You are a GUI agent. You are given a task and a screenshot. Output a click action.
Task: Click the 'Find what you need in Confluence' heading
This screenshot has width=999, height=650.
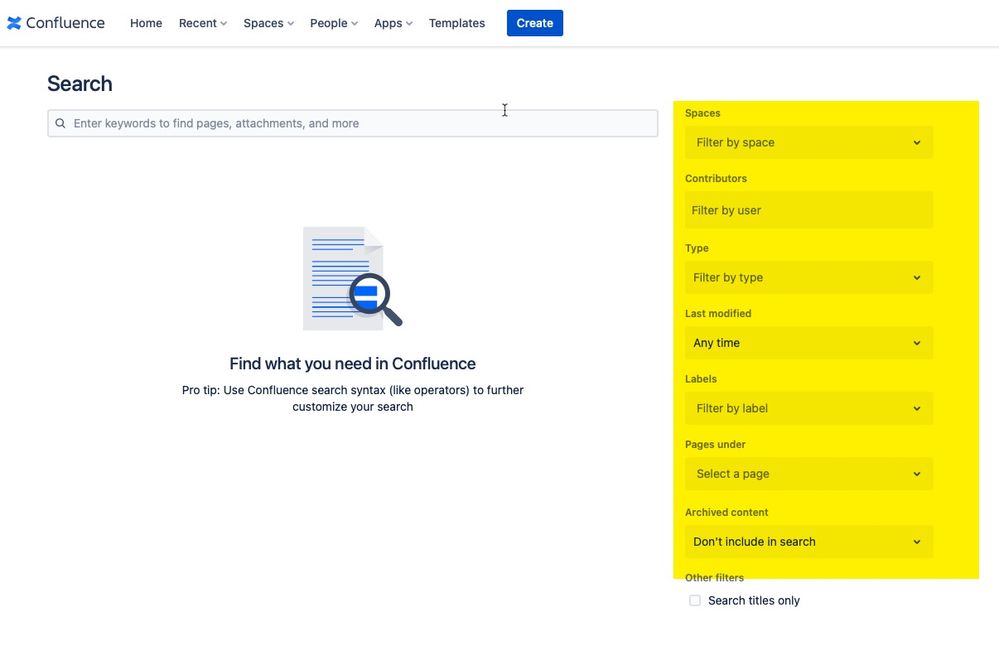point(352,363)
